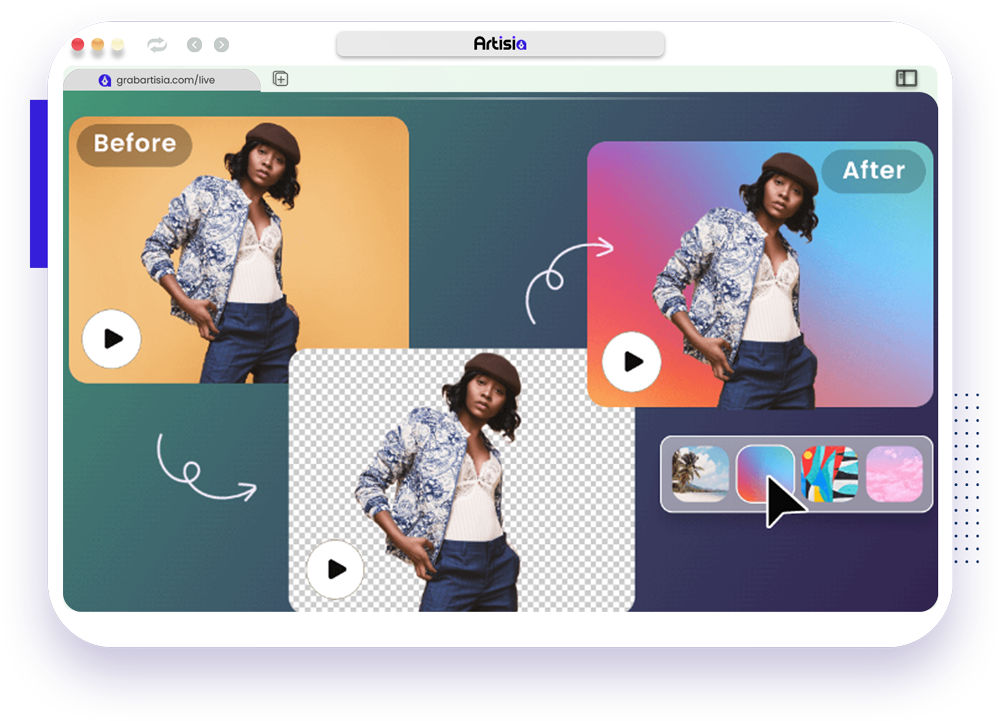This screenshot has width=1000, height=721.
Task: Click the Artisia address bar
Action: tap(500, 44)
